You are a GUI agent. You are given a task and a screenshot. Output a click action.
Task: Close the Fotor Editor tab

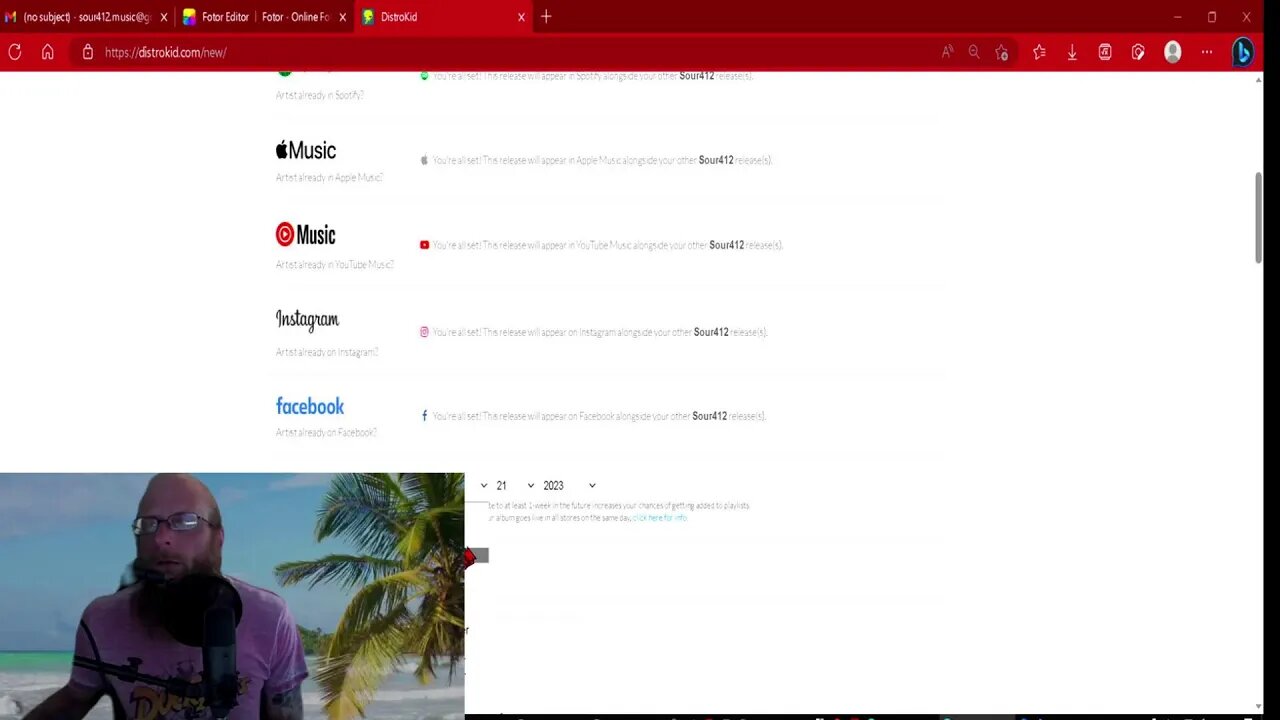tap(342, 17)
